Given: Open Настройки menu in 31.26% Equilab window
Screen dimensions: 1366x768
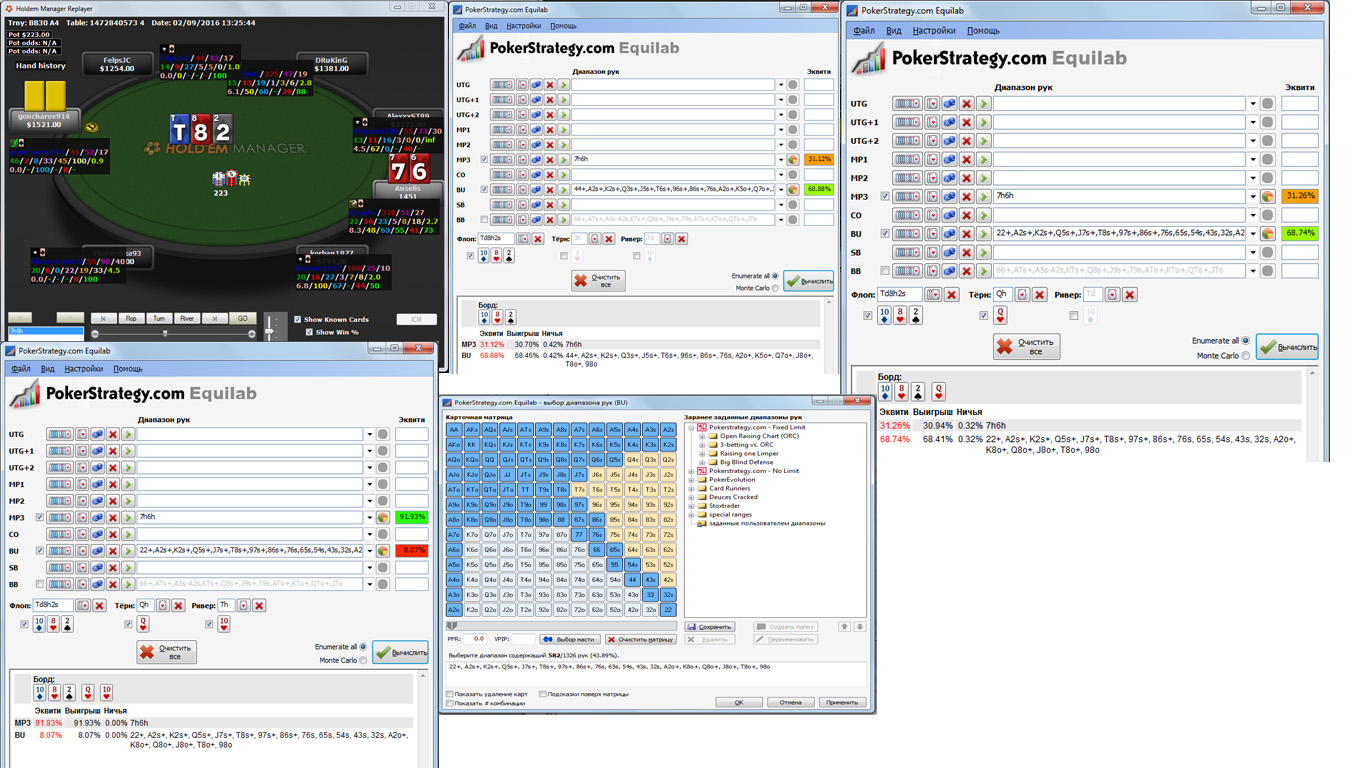Looking at the screenshot, I should coord(934,31).
